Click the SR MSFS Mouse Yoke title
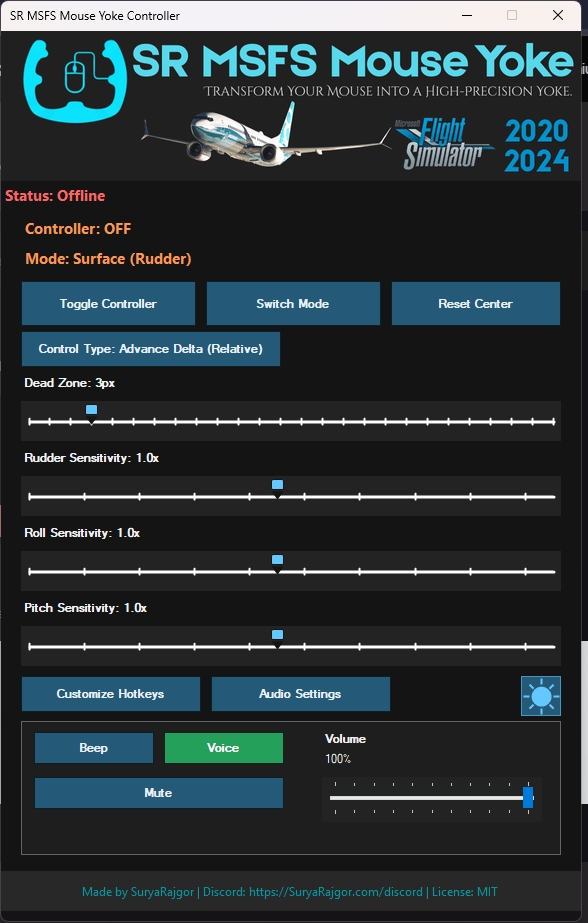Image resolution: width=588 pixels, height=923 pixels. (353, 61)
